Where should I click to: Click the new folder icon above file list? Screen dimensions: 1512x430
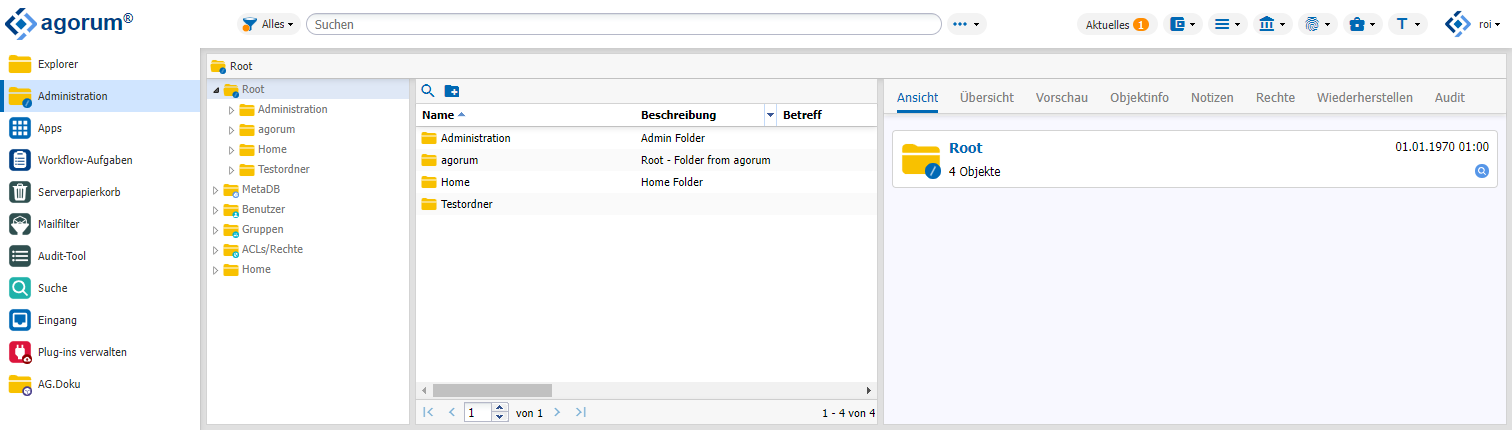click(452, 91)
